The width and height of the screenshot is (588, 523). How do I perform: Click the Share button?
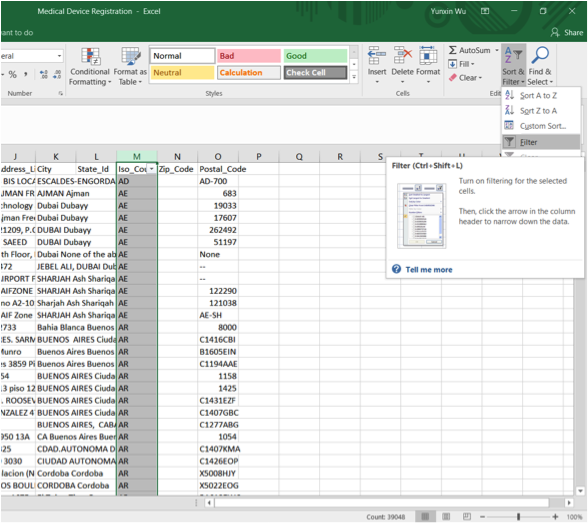[567, 33]
